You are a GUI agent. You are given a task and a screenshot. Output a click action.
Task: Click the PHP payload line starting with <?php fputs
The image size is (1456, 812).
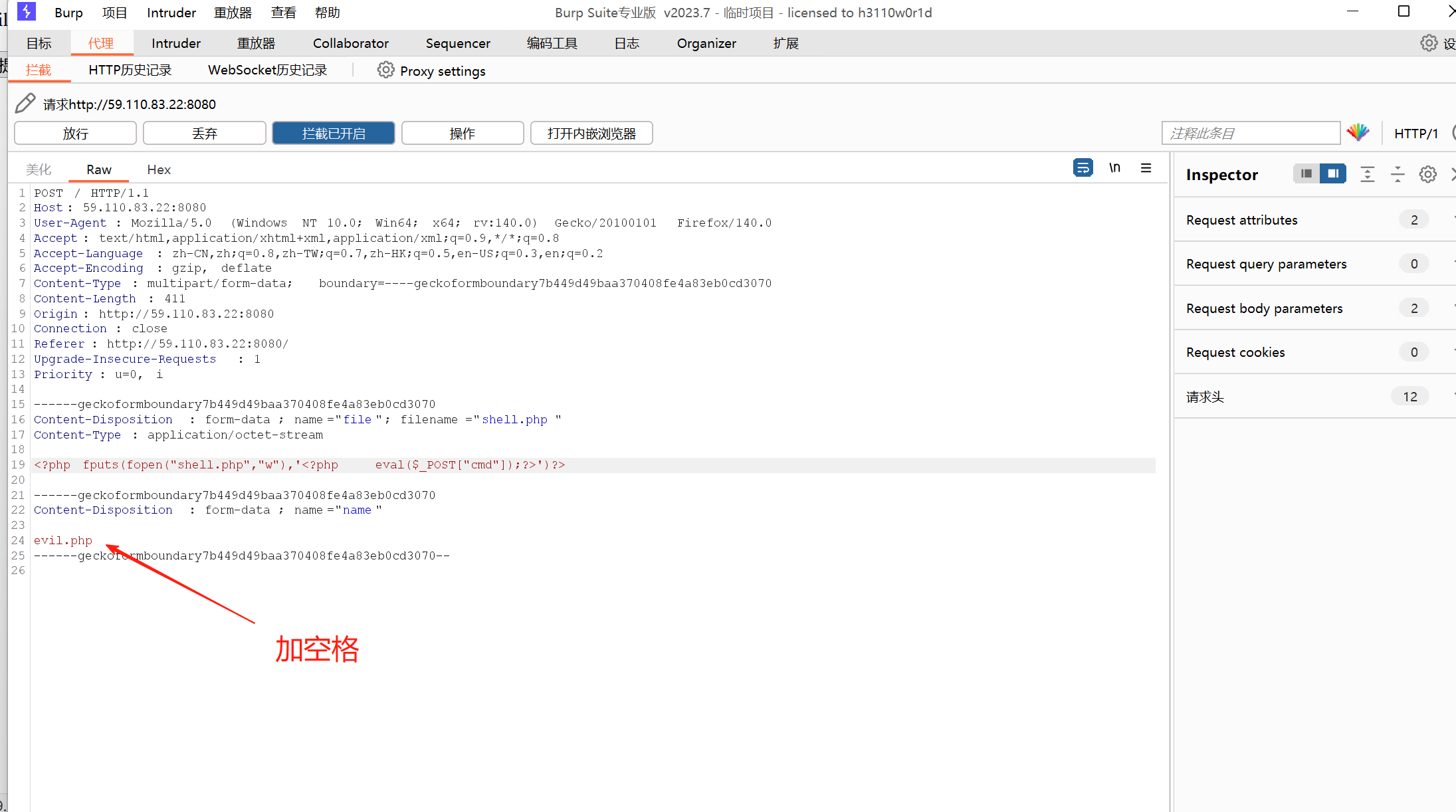point(299,464)
